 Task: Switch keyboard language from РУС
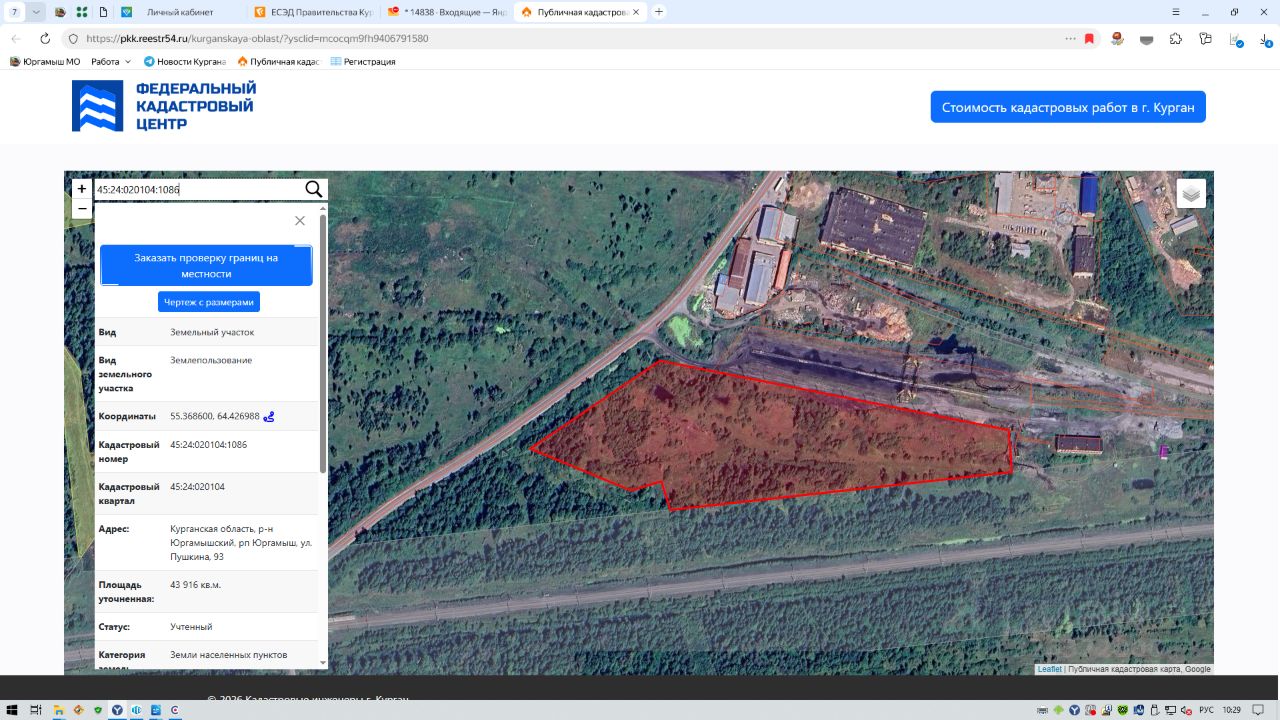coord(1206,710)
